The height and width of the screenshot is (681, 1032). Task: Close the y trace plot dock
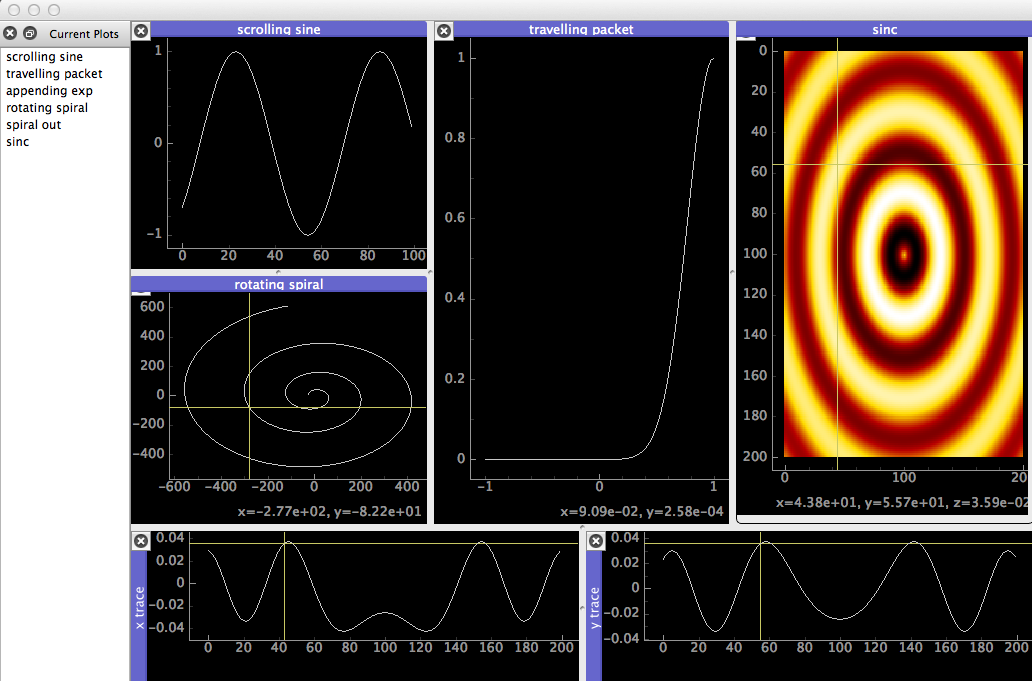pyautogui.click(x=596, y=541)
